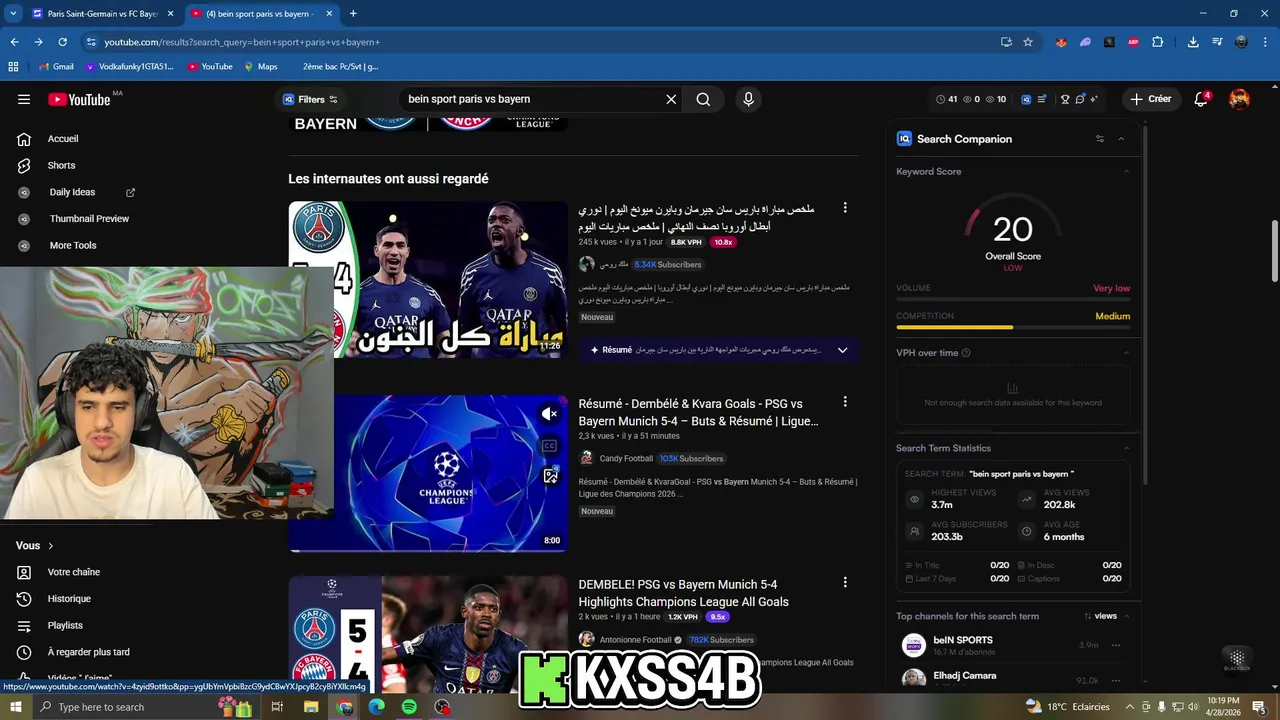Viewport: 1280px width, 720px height.
Task: Click the COMPETITION yellow progress bar
Action: click(x=955, y=327)
